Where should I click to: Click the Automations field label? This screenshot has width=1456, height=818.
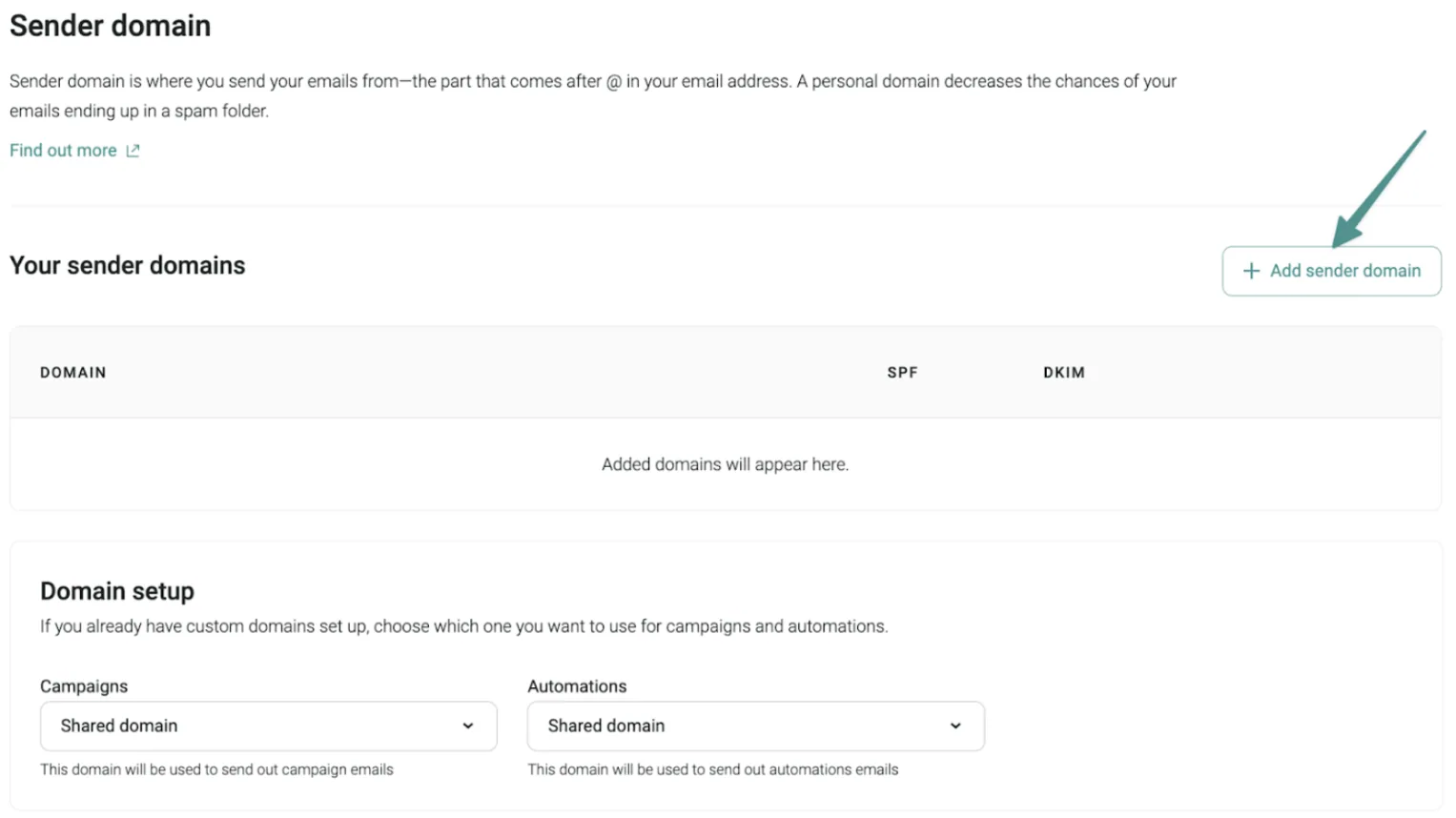[x=577, y=686]
